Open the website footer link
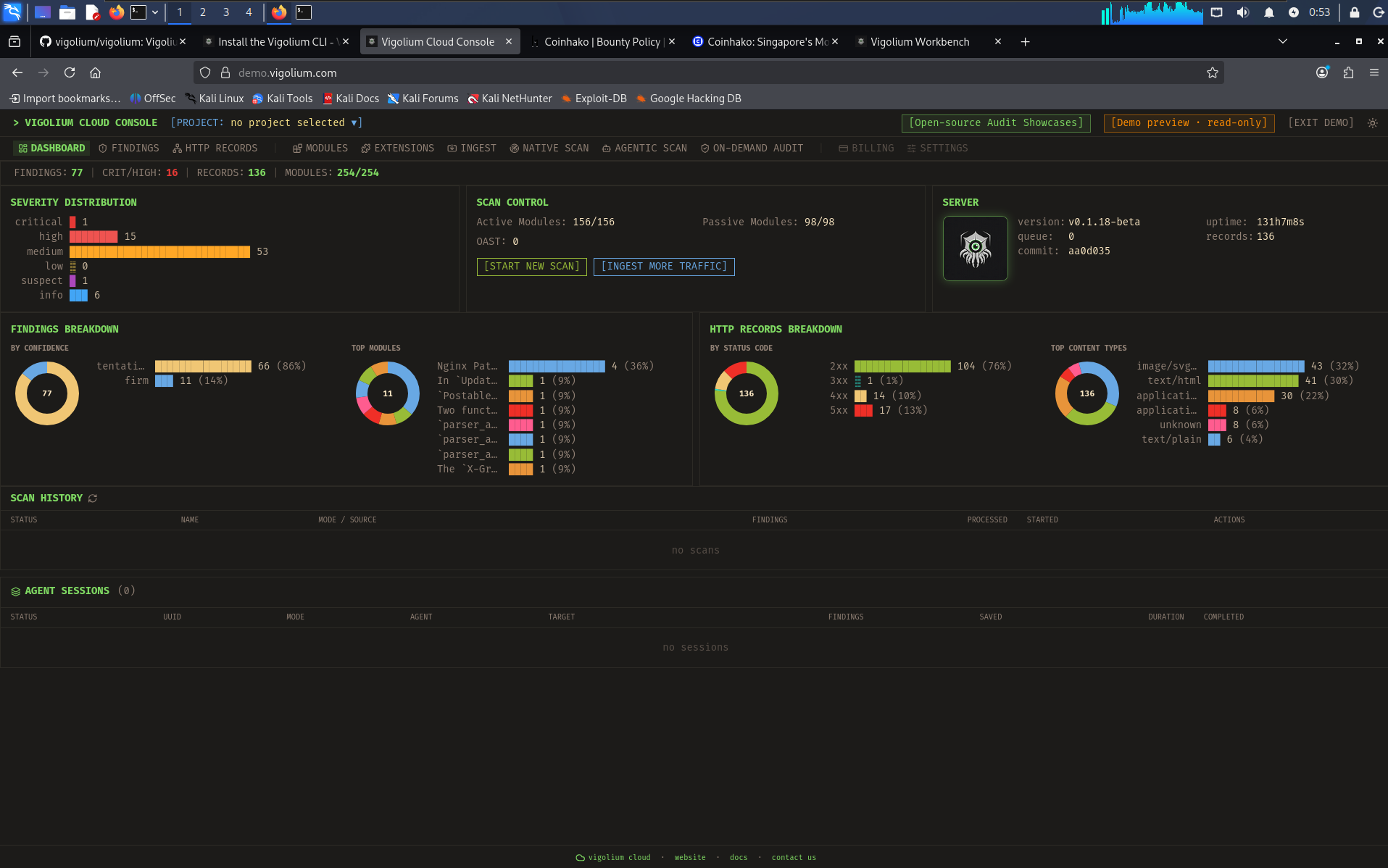The height and width of the screenshot is (868, 1388). [x=690, y=857]
